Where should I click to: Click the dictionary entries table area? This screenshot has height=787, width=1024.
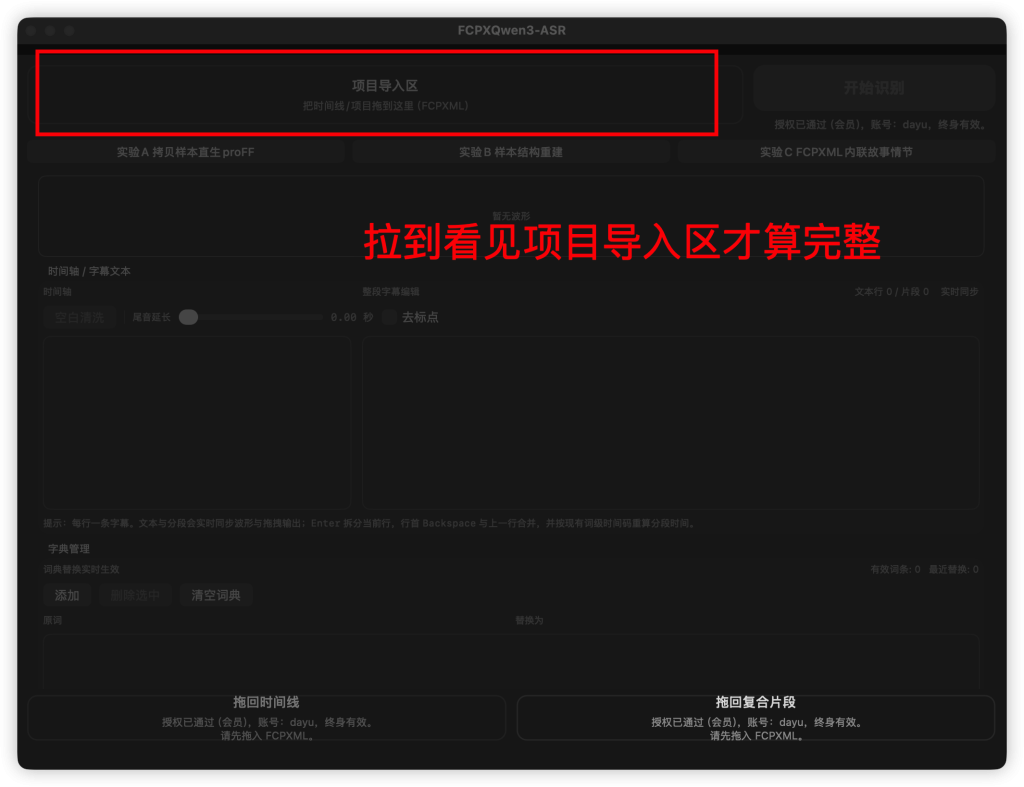point(510,658)
